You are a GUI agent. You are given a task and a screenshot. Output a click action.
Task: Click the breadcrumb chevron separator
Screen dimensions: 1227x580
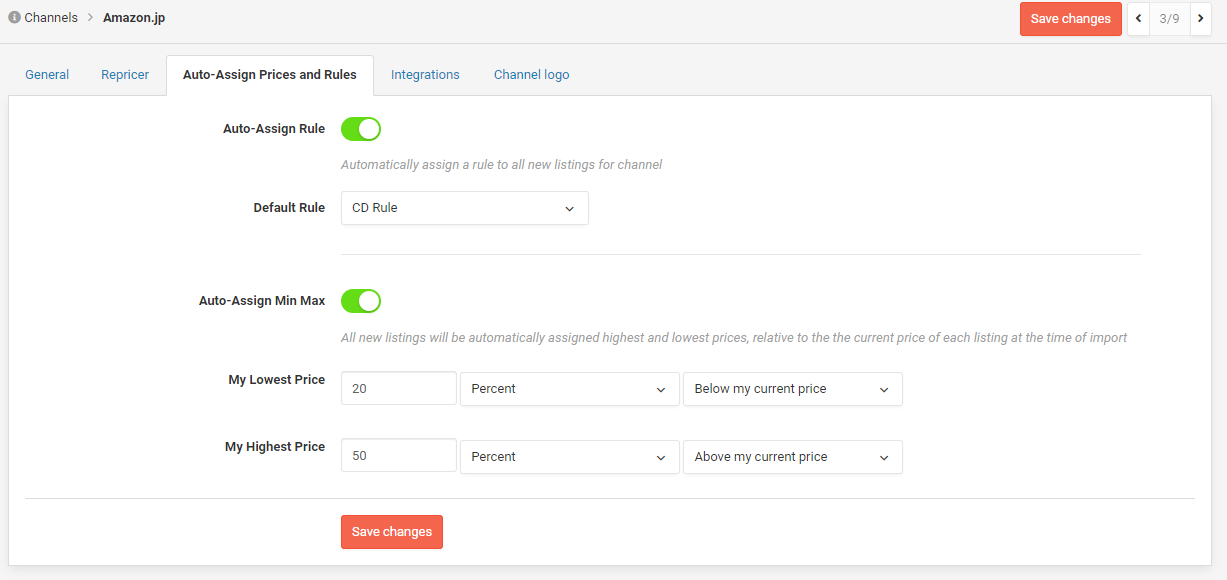tap(90, 18)
